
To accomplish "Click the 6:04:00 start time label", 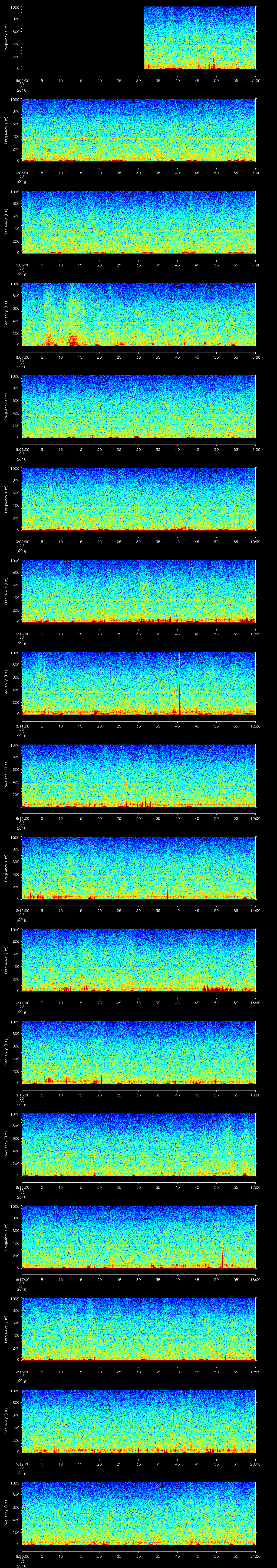I will [22, 80].
